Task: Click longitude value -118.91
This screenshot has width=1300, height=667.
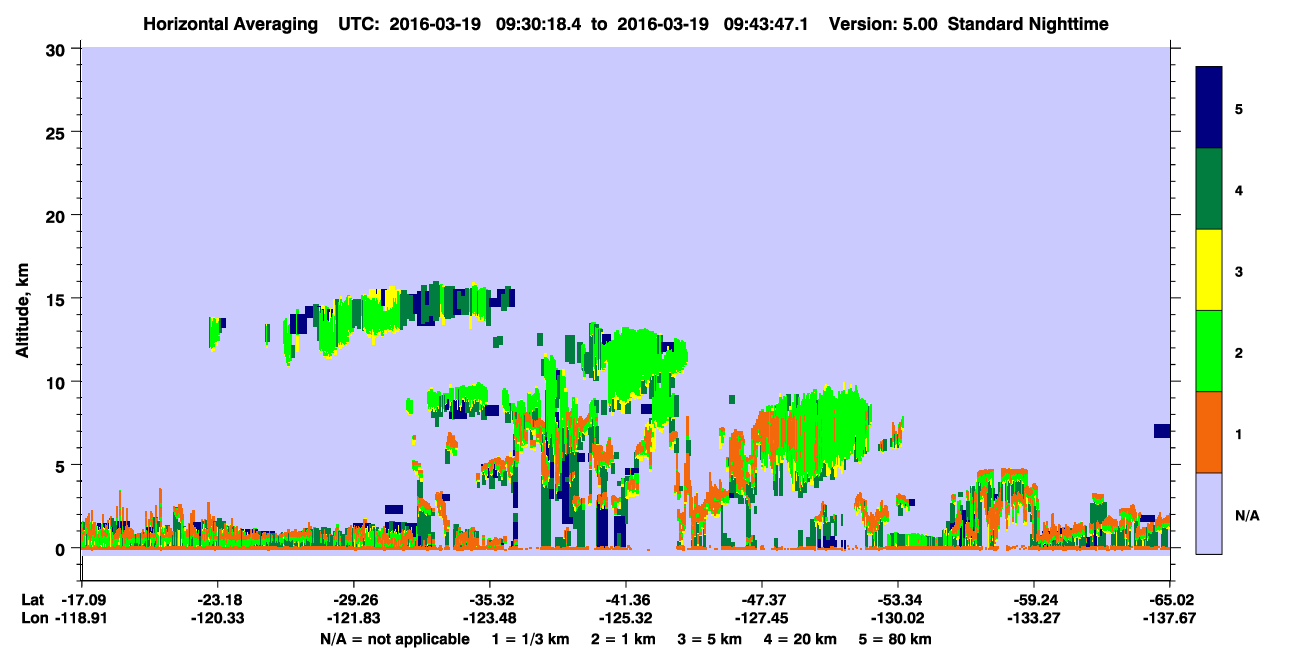Action: coord(81,619)
